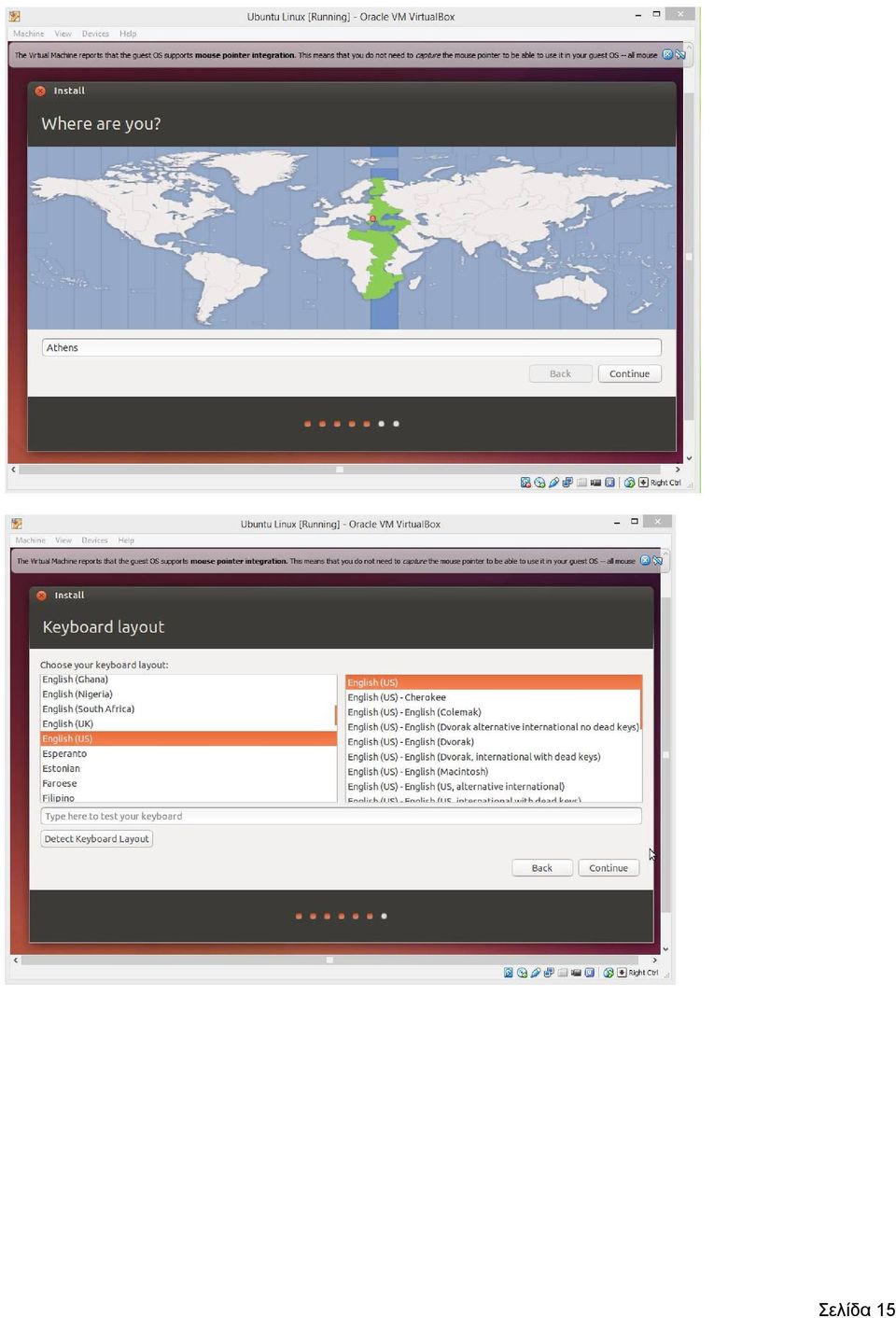The image size is (896, 1318).
Task: Click keyboard capture arrow icon beside top Right Ctrl
Action: (643, 483)
